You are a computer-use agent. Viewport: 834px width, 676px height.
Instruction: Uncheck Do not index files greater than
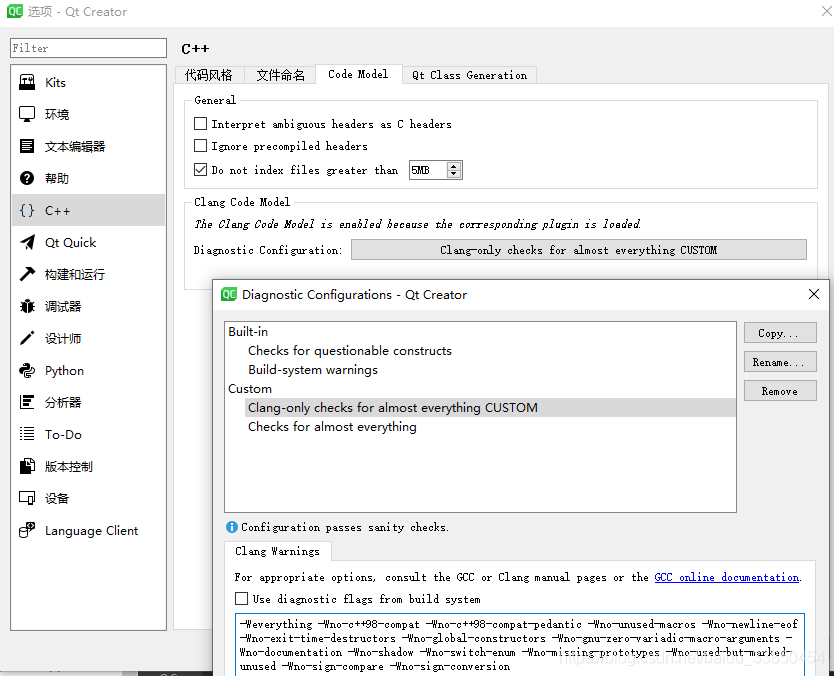click(201, 170)
